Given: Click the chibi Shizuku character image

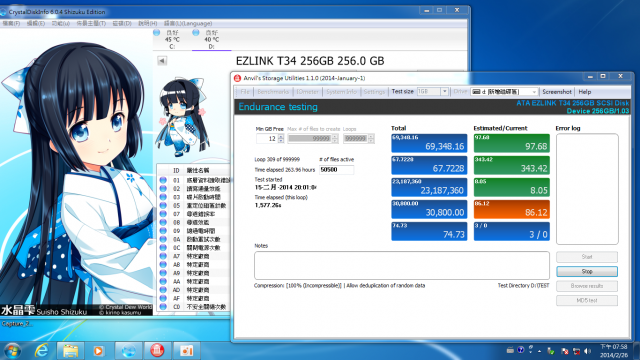Looking at the screenshot, I should 182,116.
